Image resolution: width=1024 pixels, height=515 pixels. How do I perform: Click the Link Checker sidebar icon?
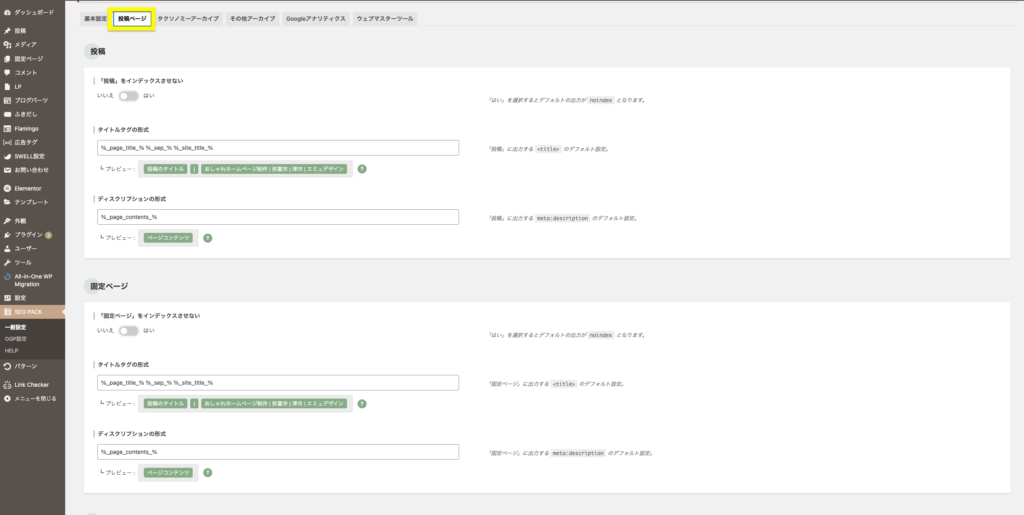point(7,384)
